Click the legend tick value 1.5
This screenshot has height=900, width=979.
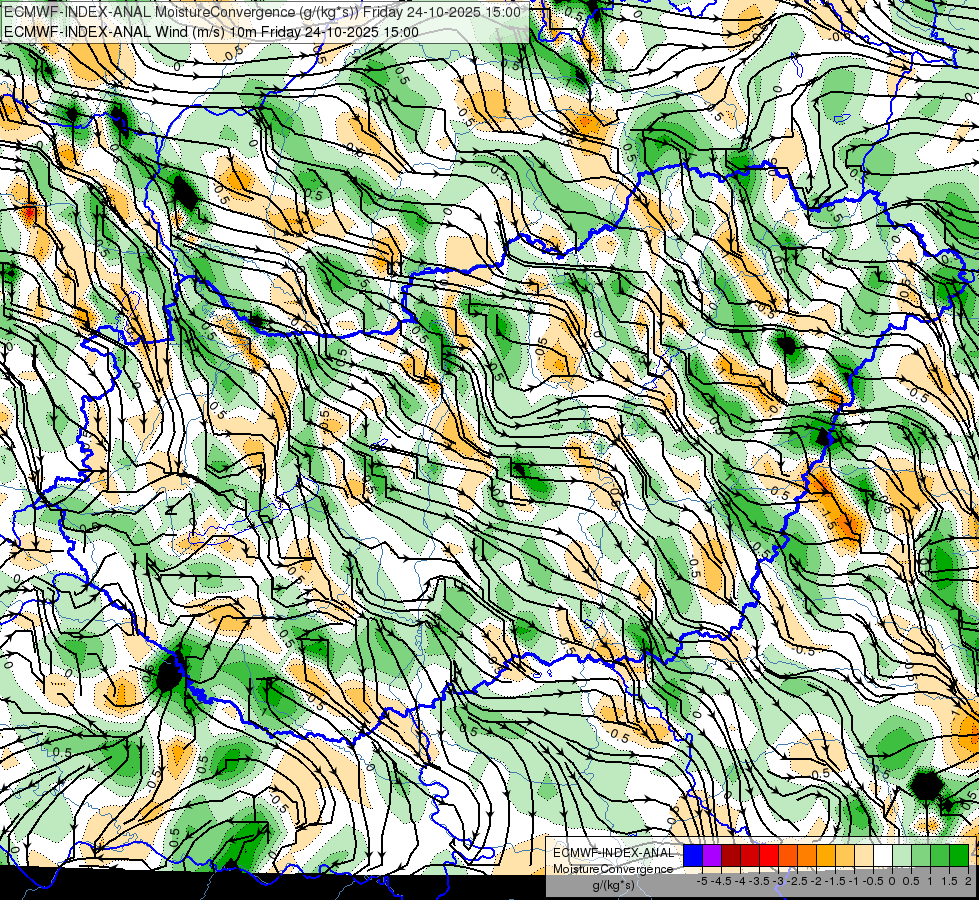949,881
